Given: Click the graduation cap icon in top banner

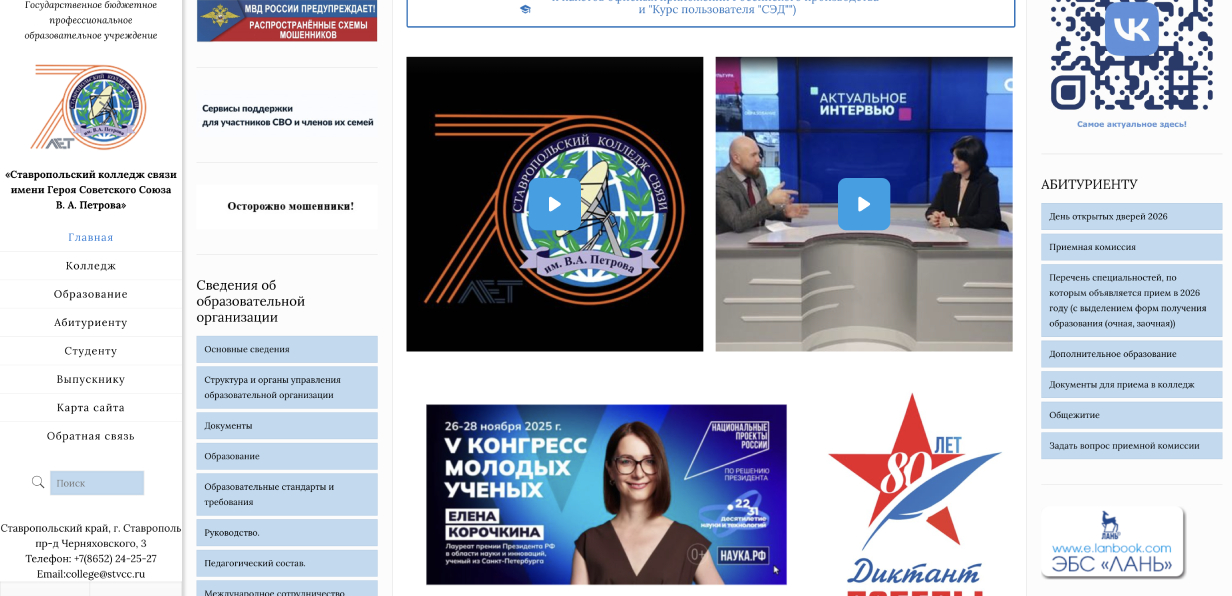Looking at the screenshot, I should [x=525, y=9].
